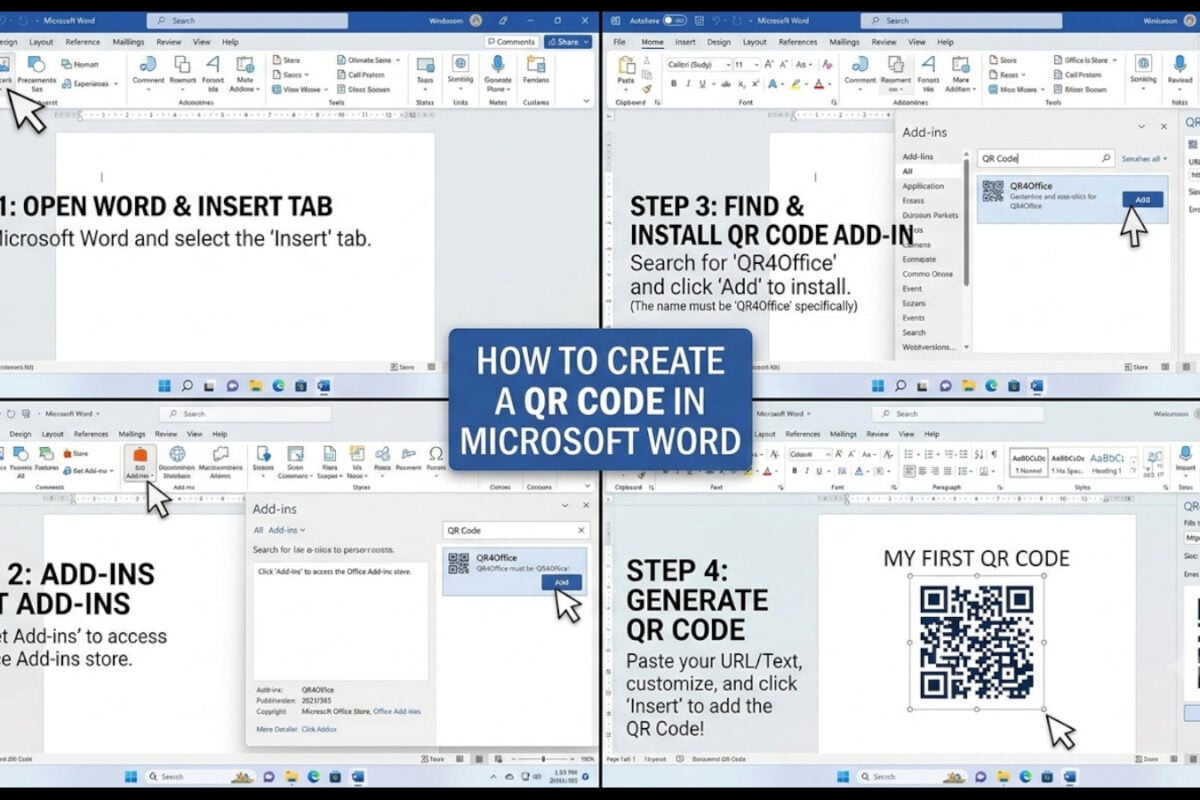Open the File tab in Step 3 window
The image size is (1200, 800).
(619, 42)
